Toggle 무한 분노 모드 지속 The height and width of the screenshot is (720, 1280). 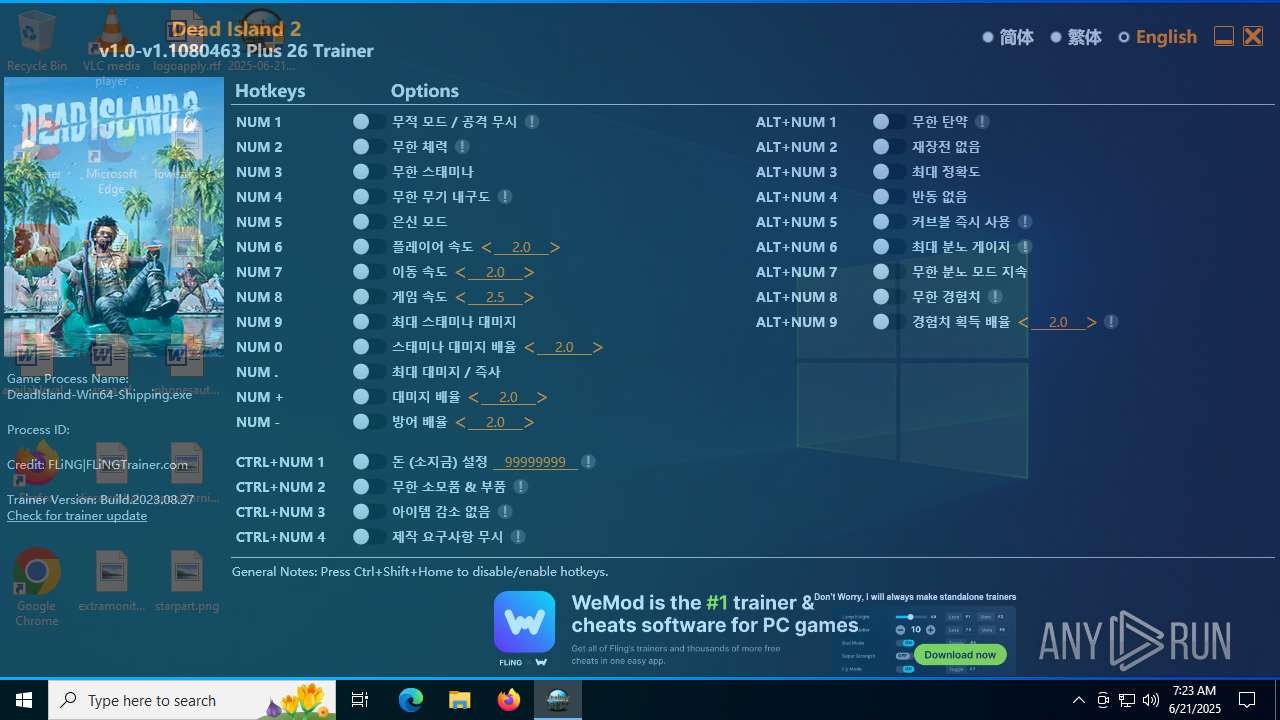888,272
